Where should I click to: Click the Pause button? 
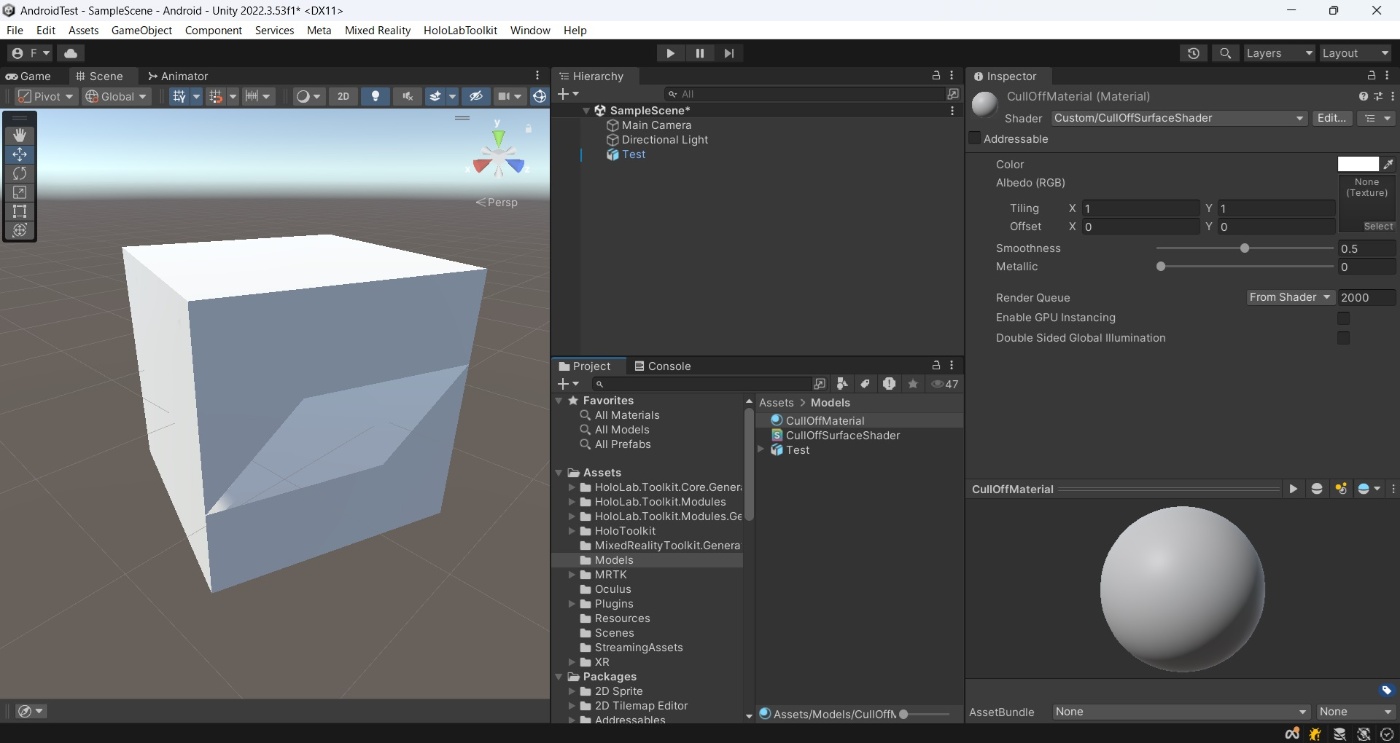pos(700,53)
